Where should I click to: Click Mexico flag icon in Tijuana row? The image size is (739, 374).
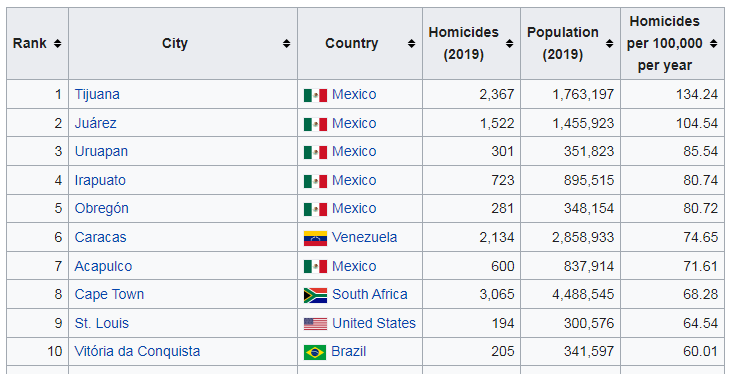[x=315, y=95]
